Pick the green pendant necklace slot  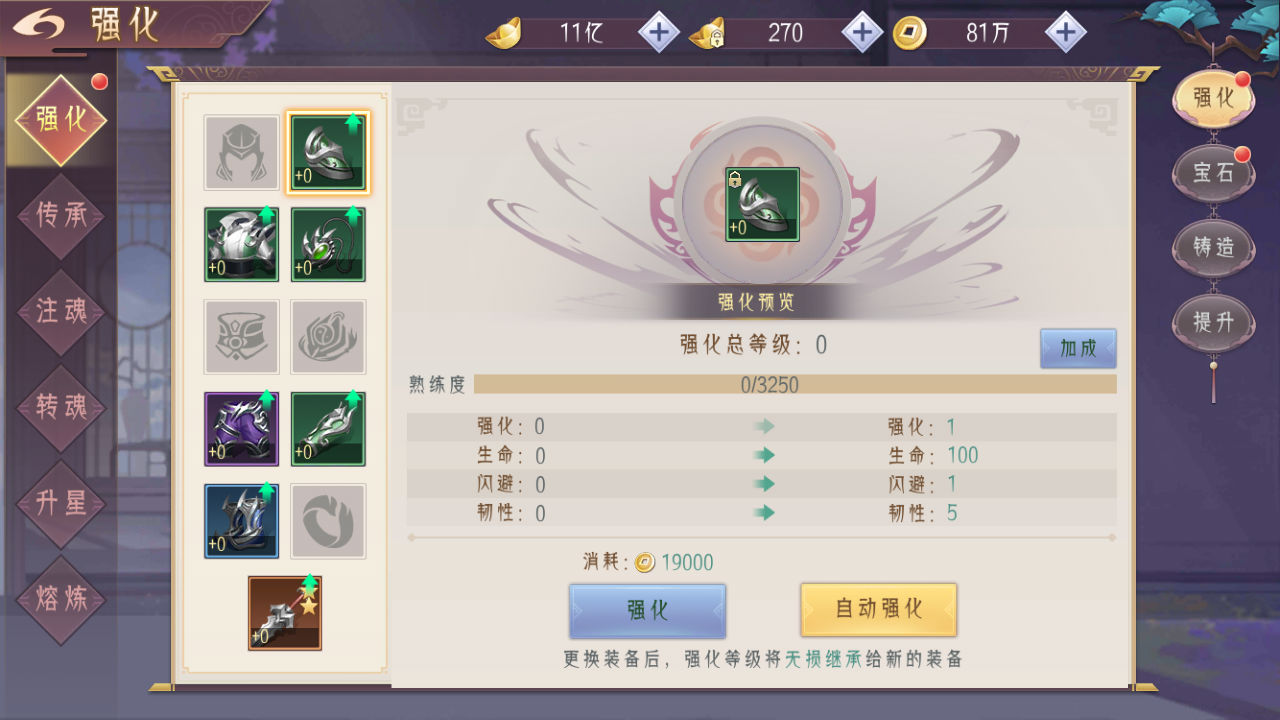(x=328, y=244)
